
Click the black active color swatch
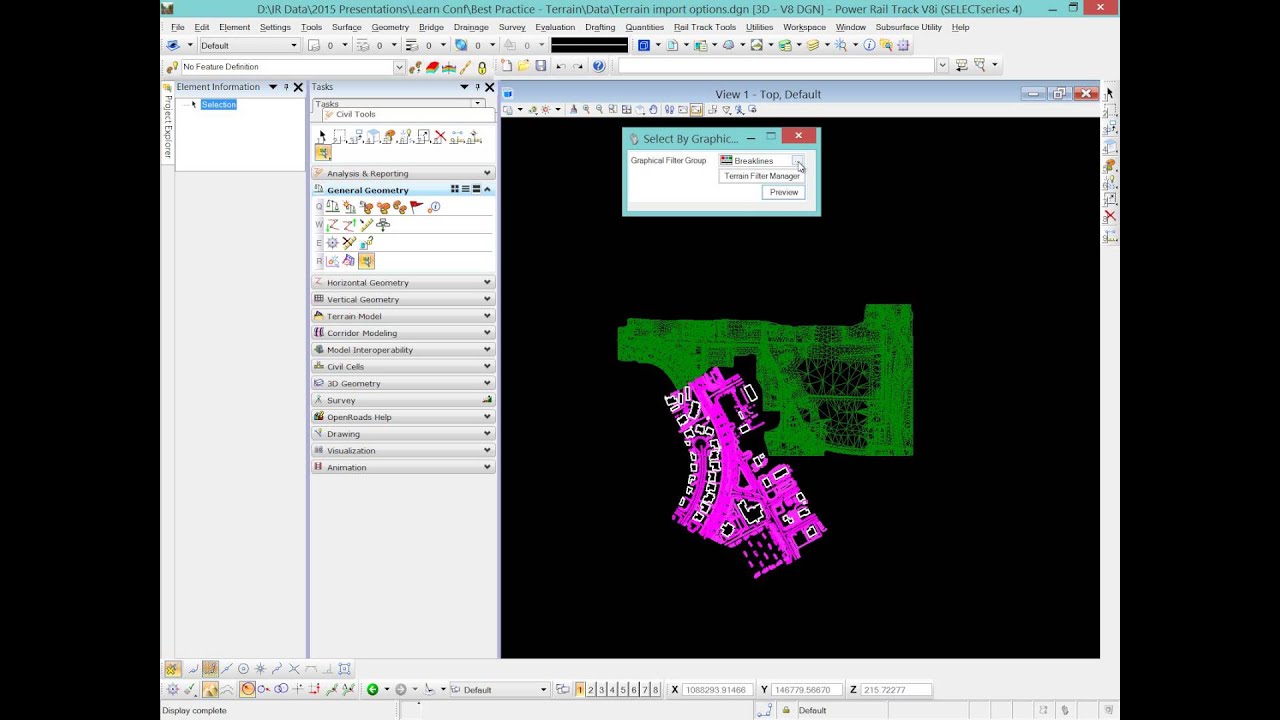(589, 45)
